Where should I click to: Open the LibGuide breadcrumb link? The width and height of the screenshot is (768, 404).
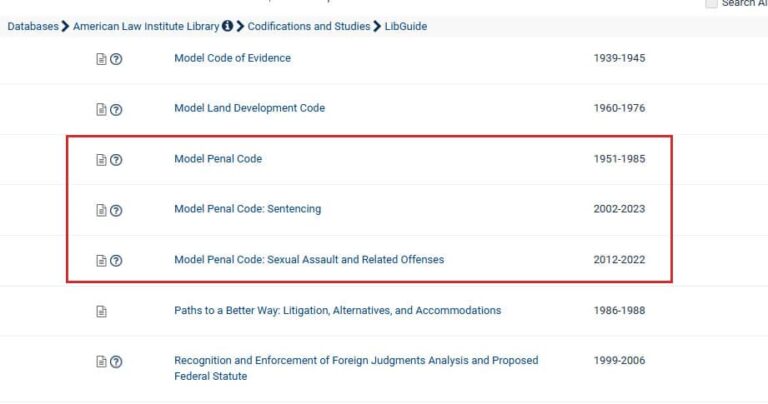[405, 26]
